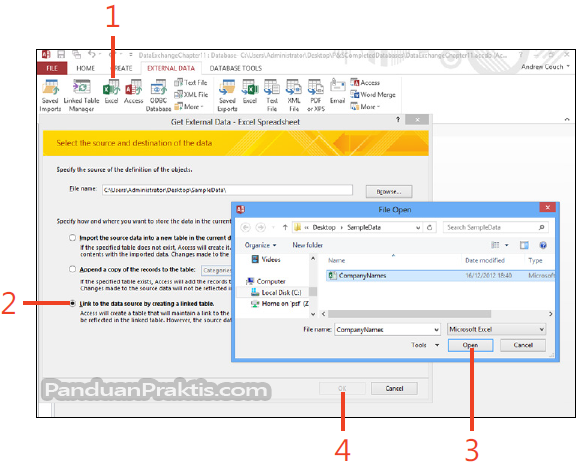Sort by Name column header
The image size is (582, 465).
[337, 261]
